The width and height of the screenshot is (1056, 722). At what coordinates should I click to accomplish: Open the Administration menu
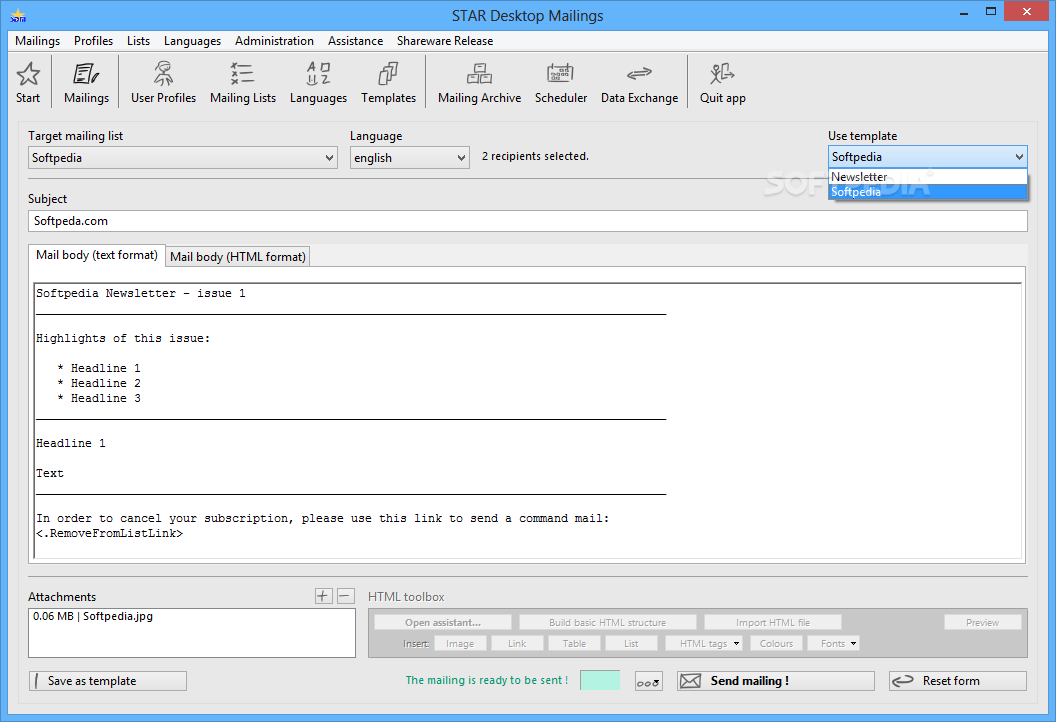(x=274, y=41)
